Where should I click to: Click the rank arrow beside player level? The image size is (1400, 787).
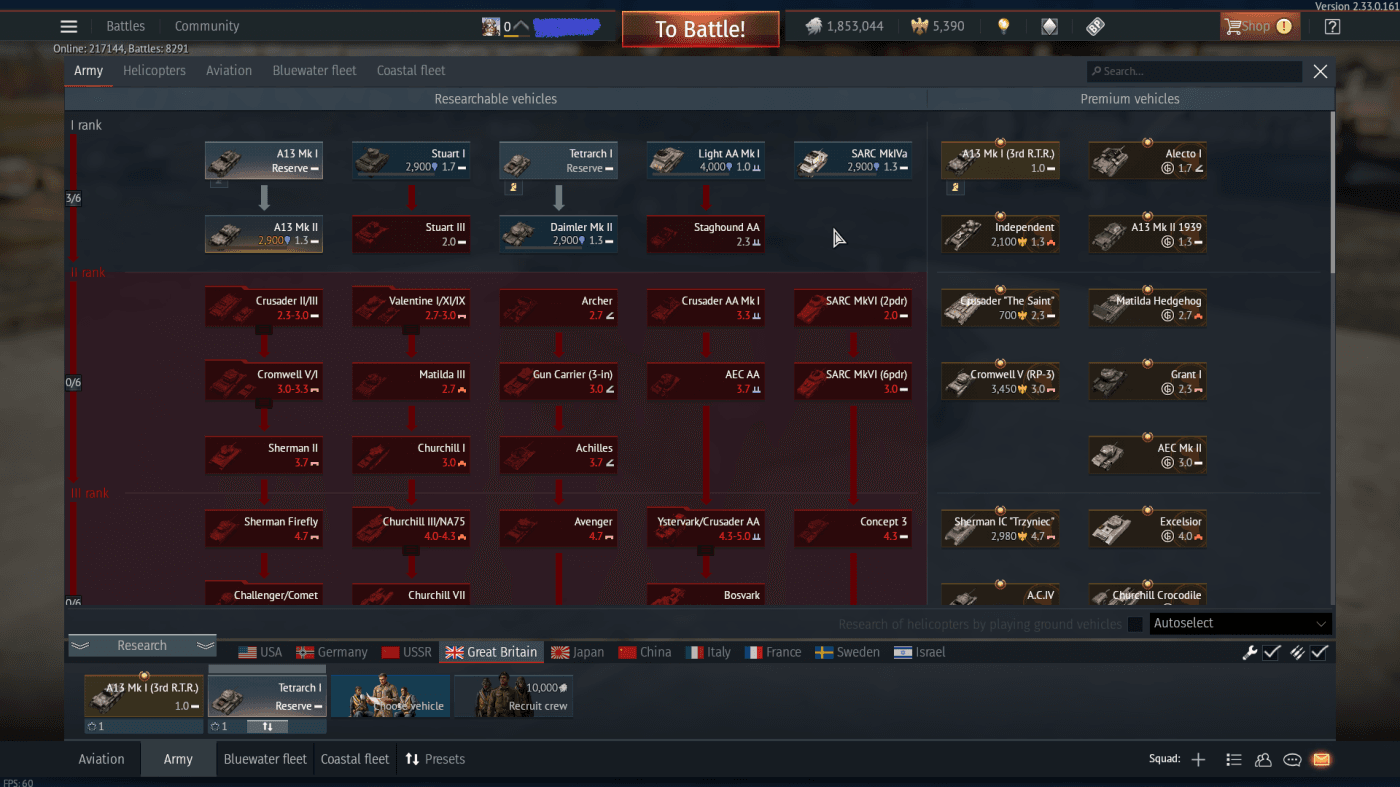click(x=521, y=26)
